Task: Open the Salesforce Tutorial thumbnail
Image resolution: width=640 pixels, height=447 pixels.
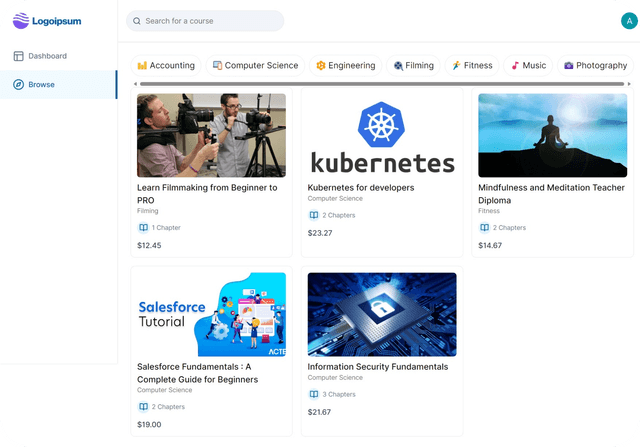Action: pyautogui.click(x=211, y=314)
